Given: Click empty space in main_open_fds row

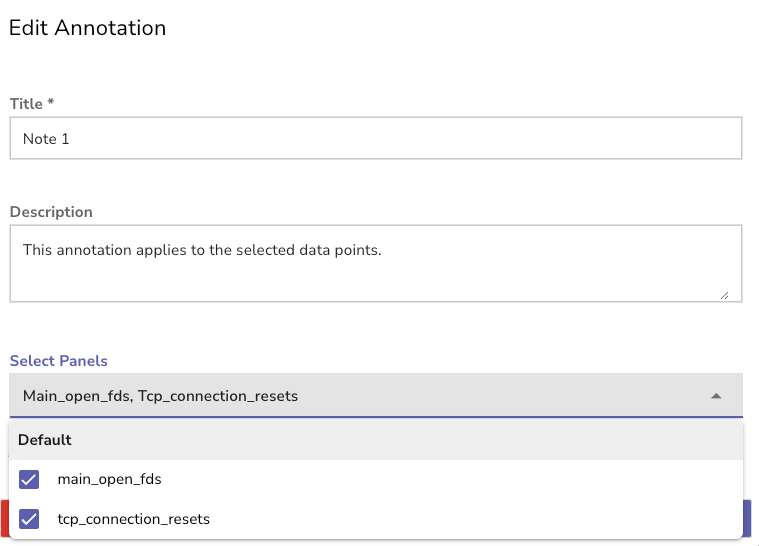Looking at the screenshot, I should click(450, 479).
